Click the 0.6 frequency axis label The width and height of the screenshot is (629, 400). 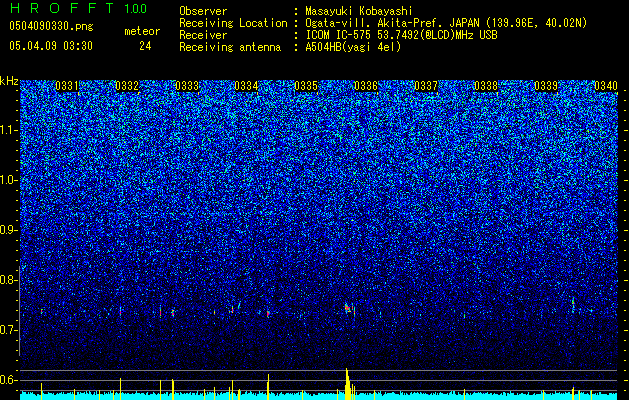click(x=9, y=380)
